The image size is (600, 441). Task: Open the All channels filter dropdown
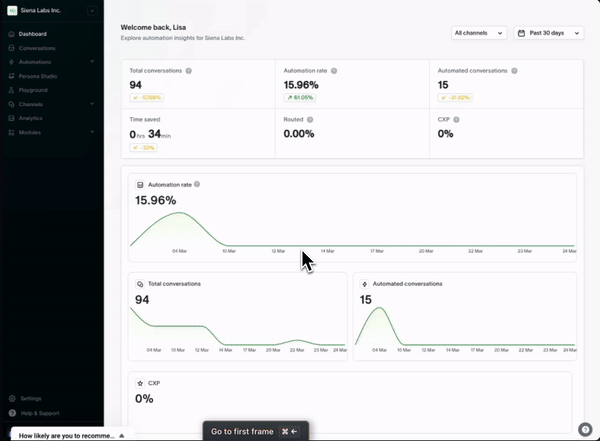click(x=479, y=33)
